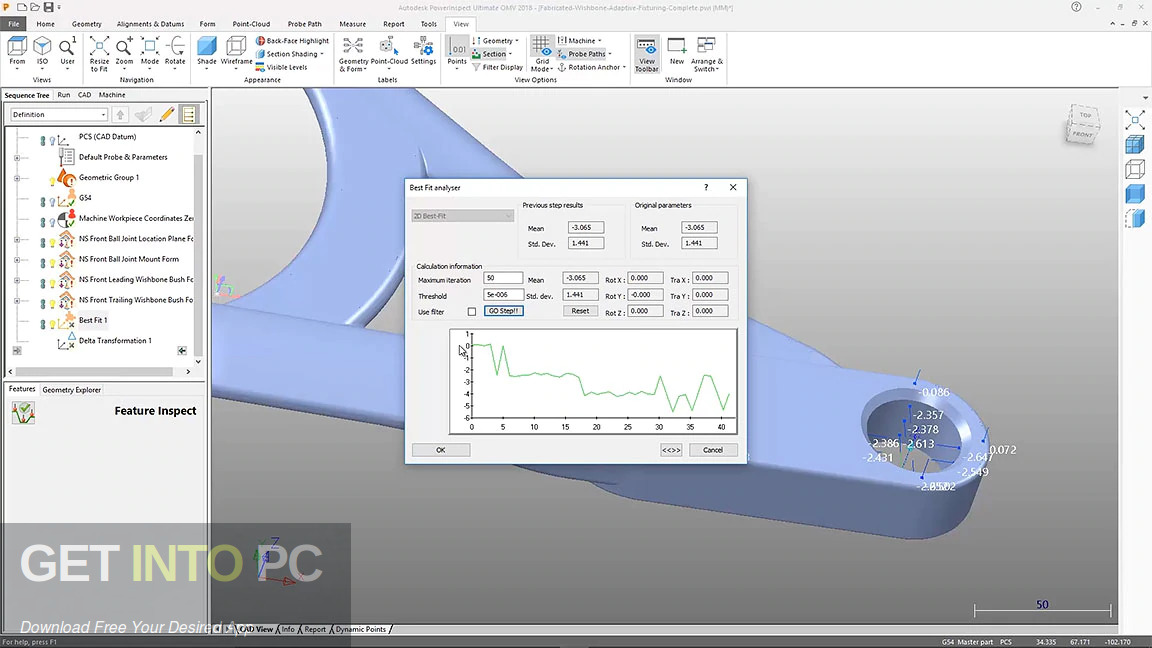Click Point-Cloud labels icon
This screenshot has height=648, width=1152.
coord(389,51)
